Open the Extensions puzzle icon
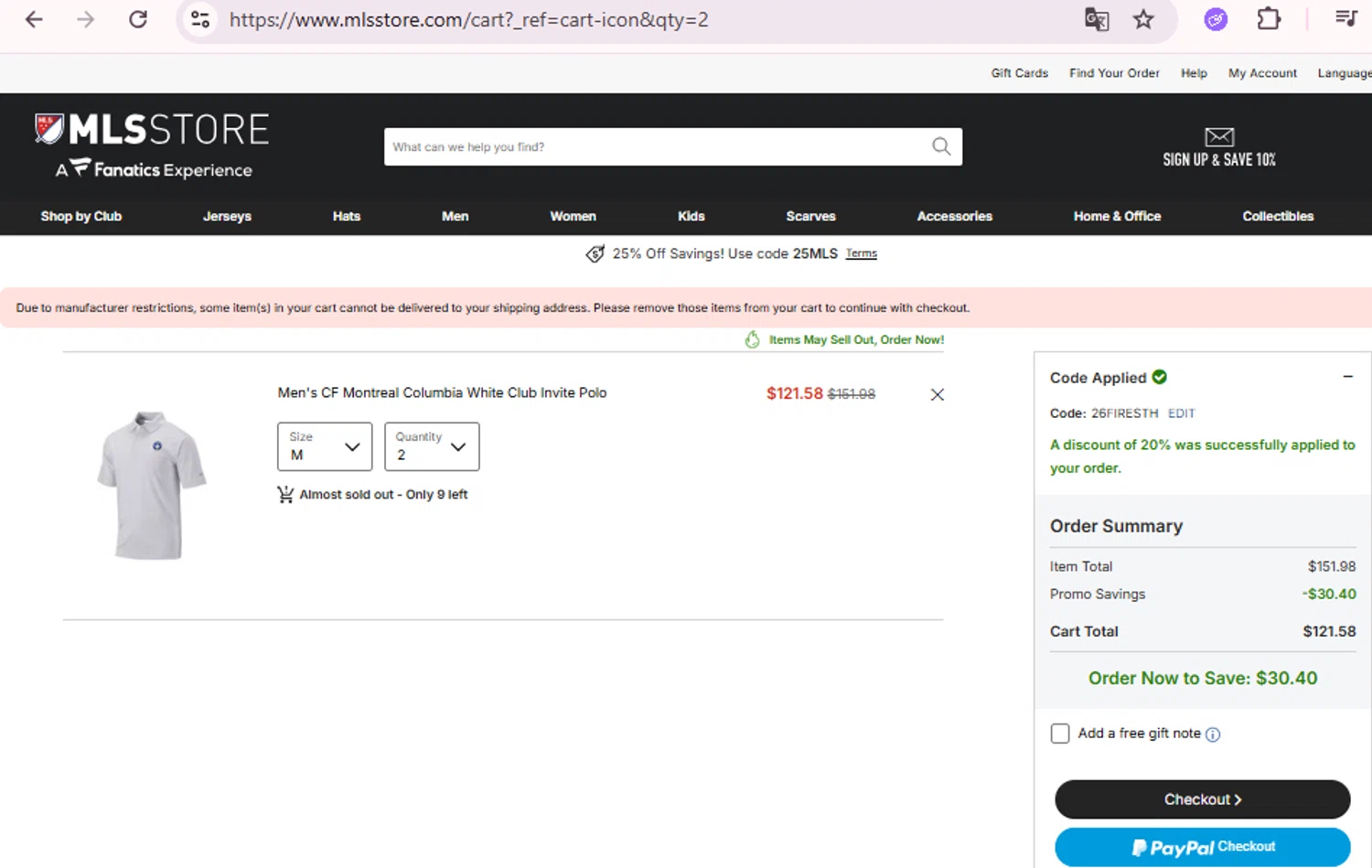This screenshot has width=1372, height=868. click(x=1269, y=19)
